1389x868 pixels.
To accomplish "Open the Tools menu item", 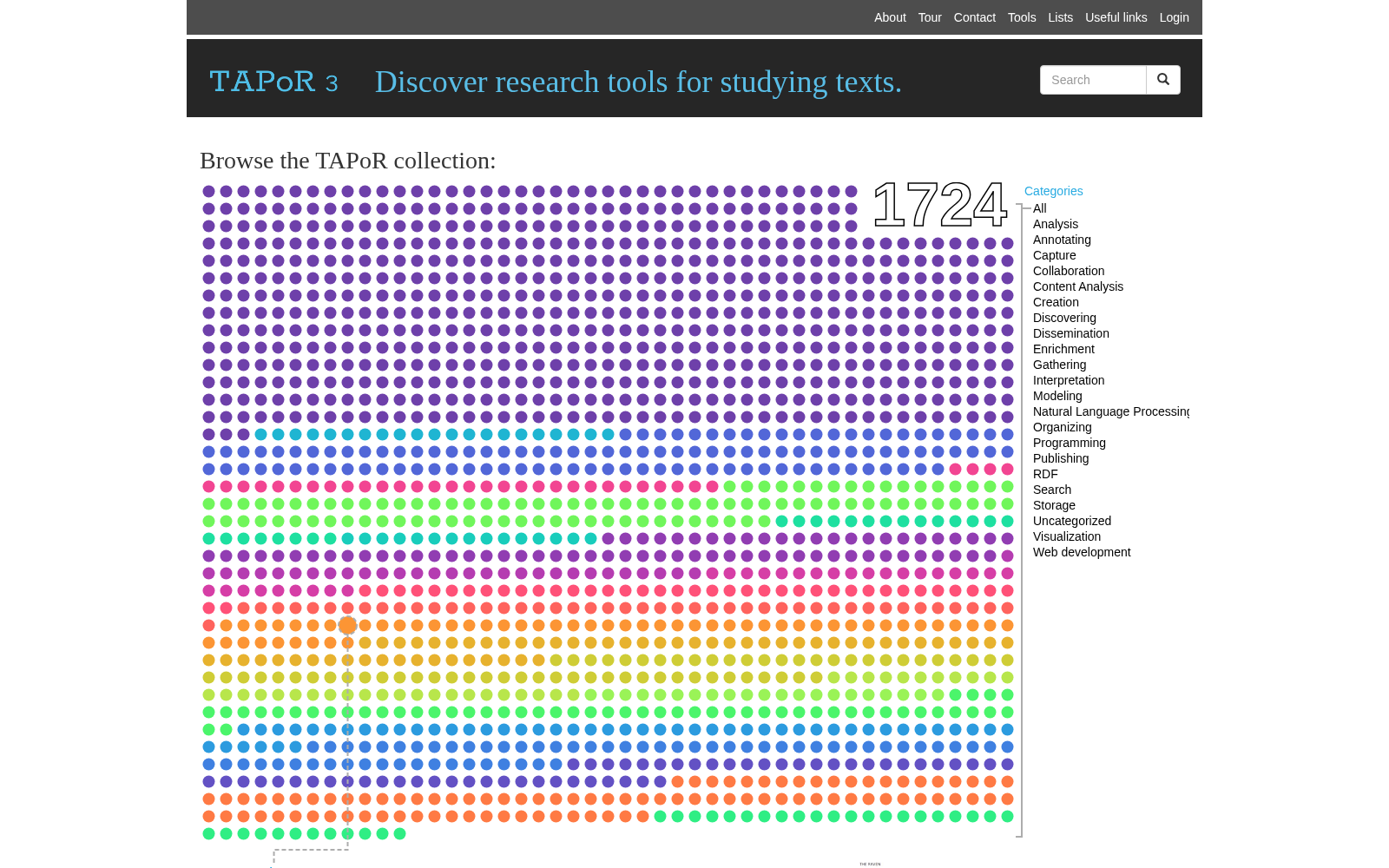I will click(x=1022, y=17).
